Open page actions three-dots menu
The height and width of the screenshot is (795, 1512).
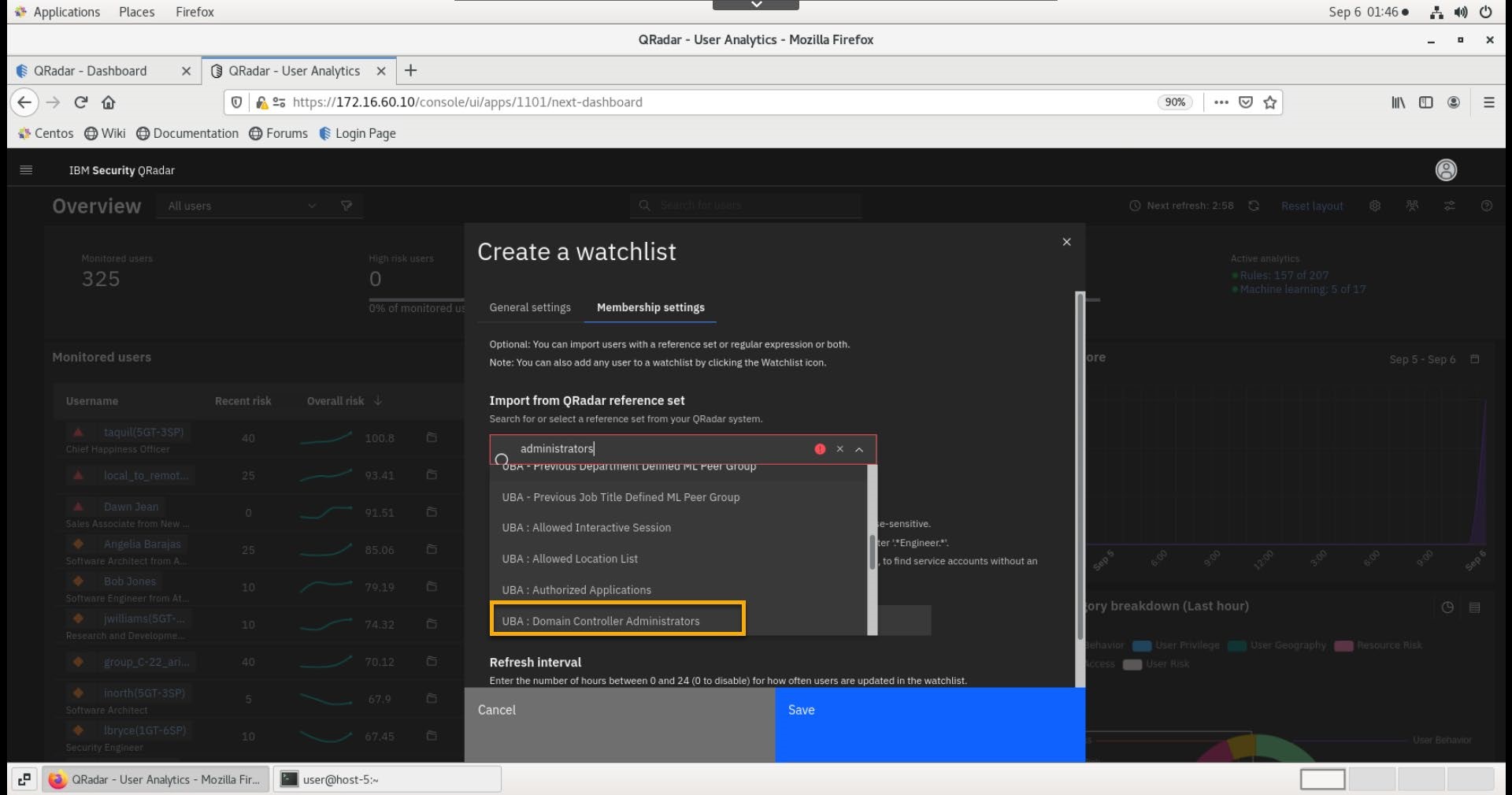click(x=1221, y=102)
